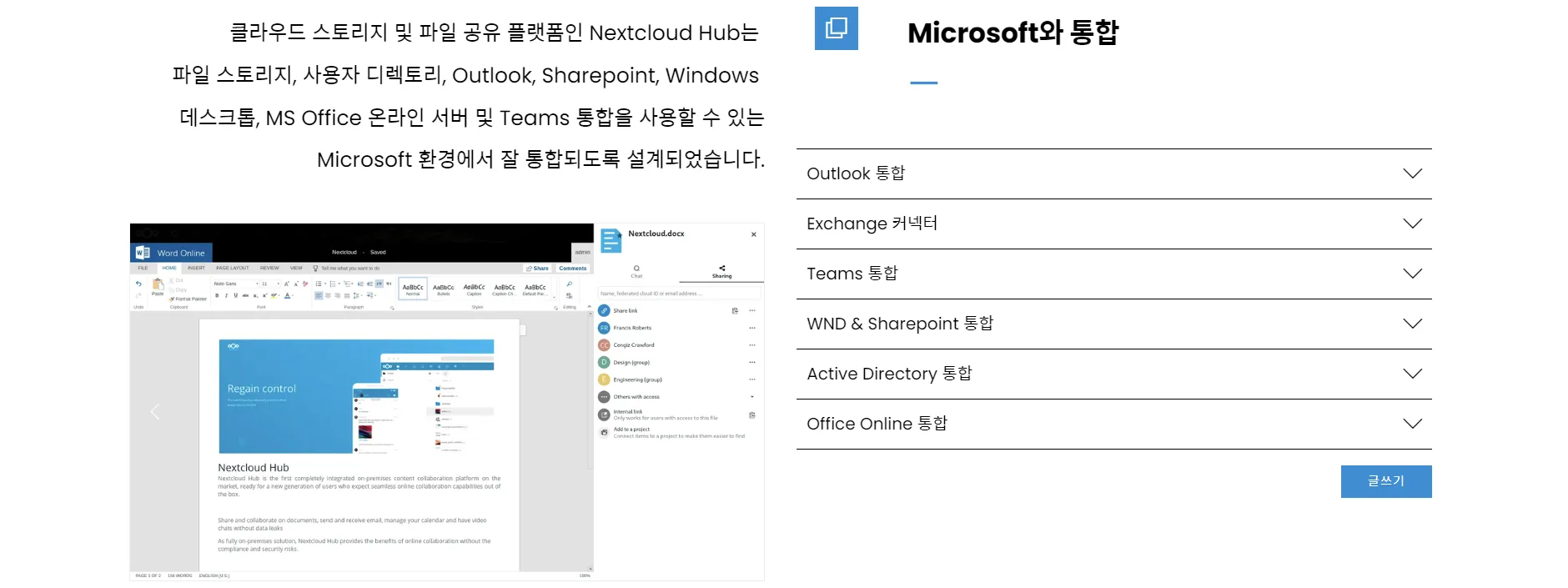The width and height of the screenshot is (1568, 588).
Task: Switch to the VIEW ribbon tab
Action: [296, 268]
